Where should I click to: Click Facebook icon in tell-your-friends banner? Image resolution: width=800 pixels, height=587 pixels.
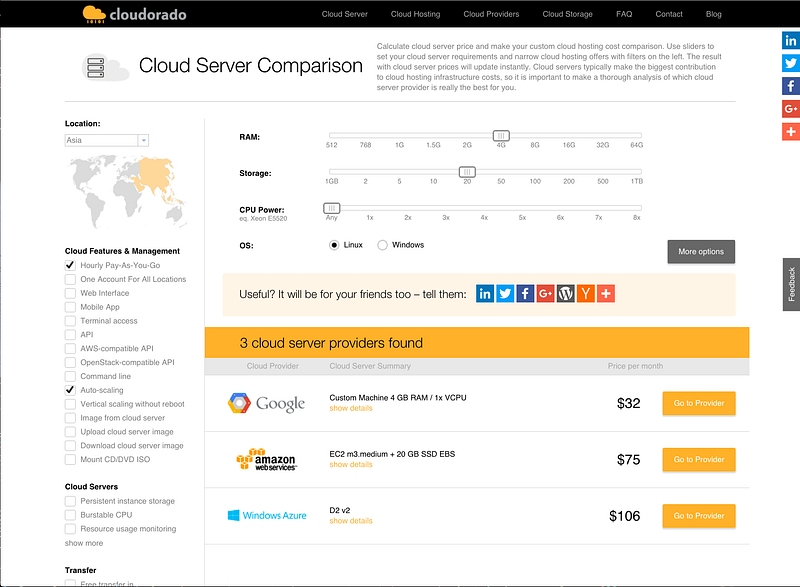click(525, 293)
